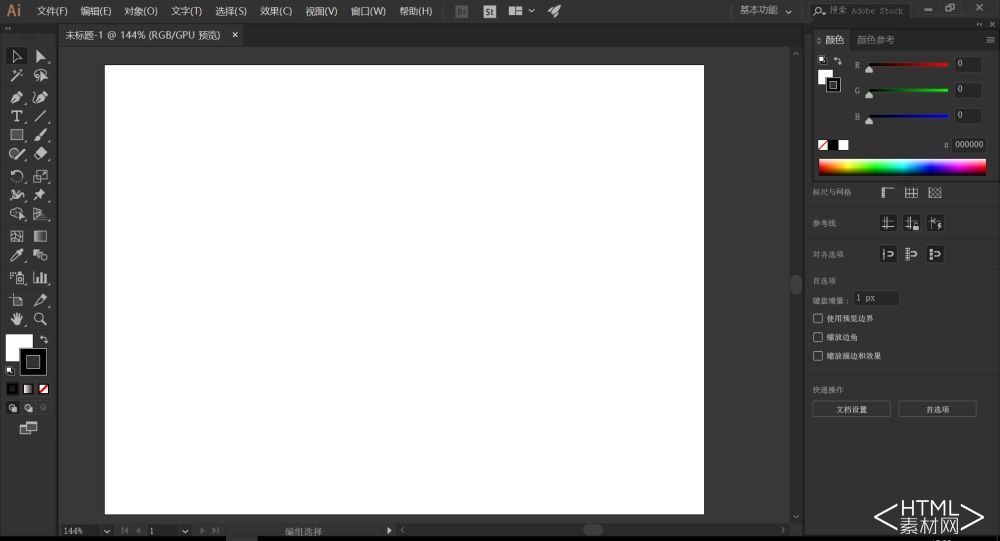The width and height of the screenshot is (1000, 541).
Task: Open the 文件(F) menu
Action: [52, 11]
